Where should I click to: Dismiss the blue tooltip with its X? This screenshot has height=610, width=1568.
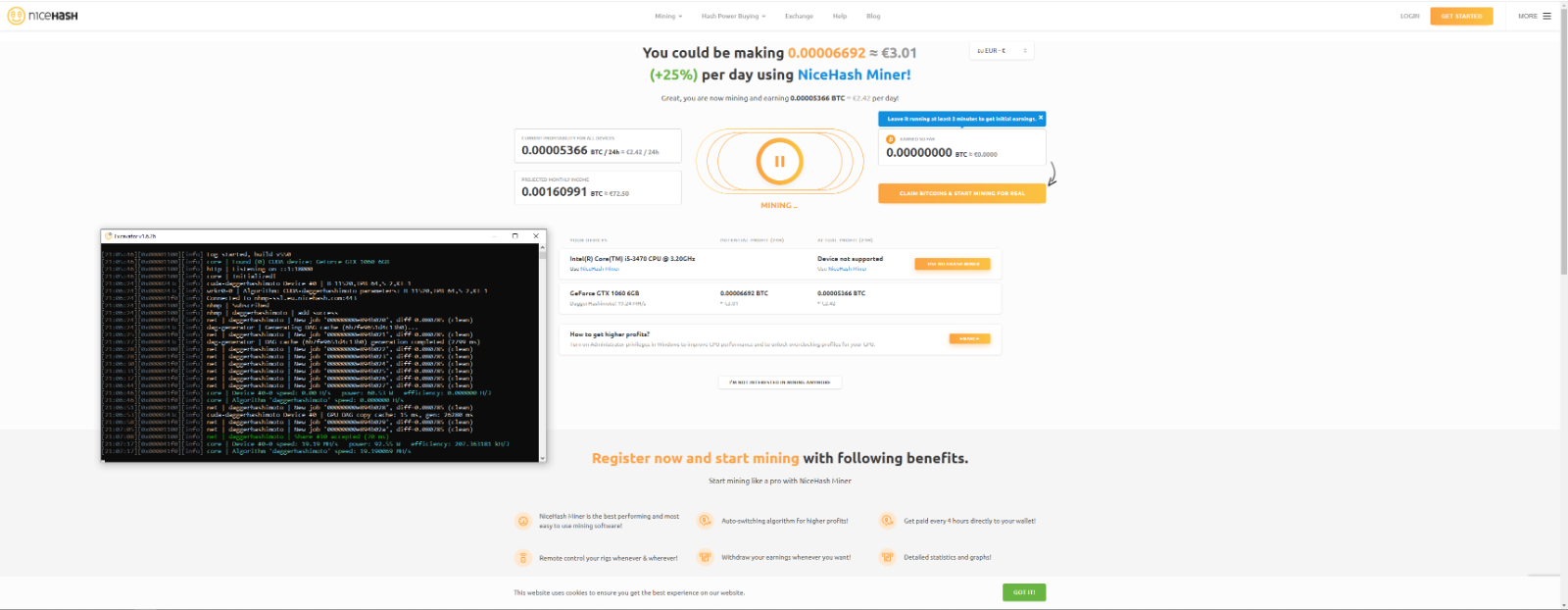[1041, 118]
